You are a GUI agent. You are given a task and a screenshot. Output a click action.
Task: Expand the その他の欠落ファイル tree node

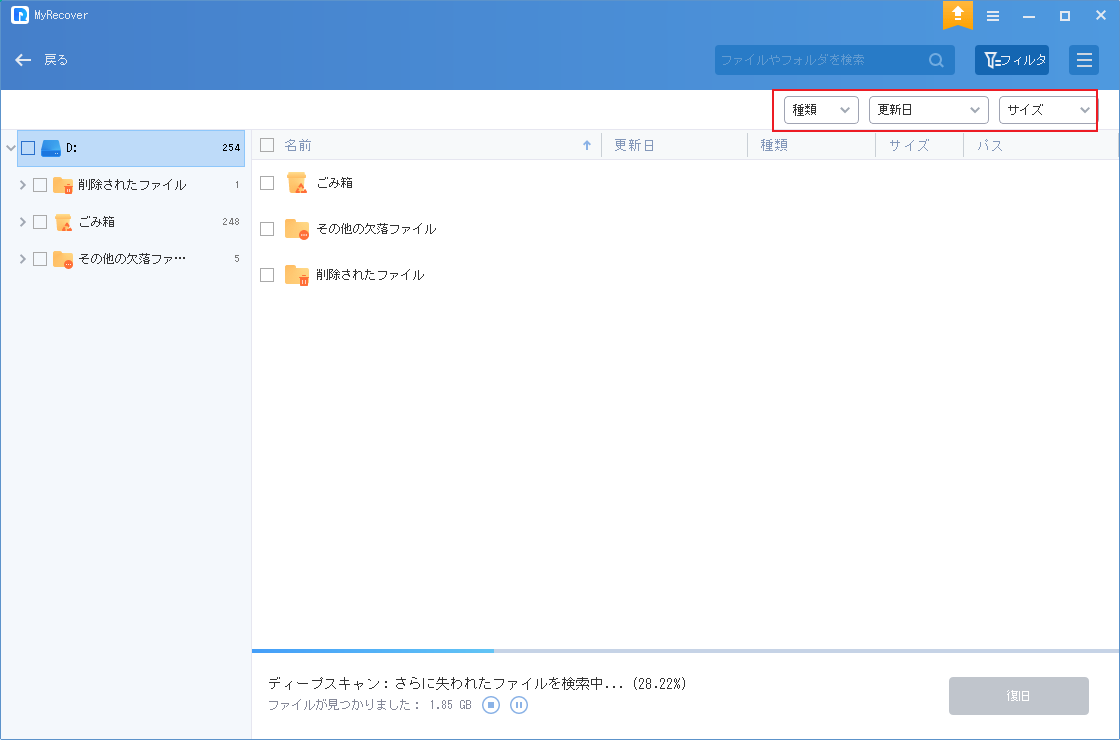click(22, 259)
